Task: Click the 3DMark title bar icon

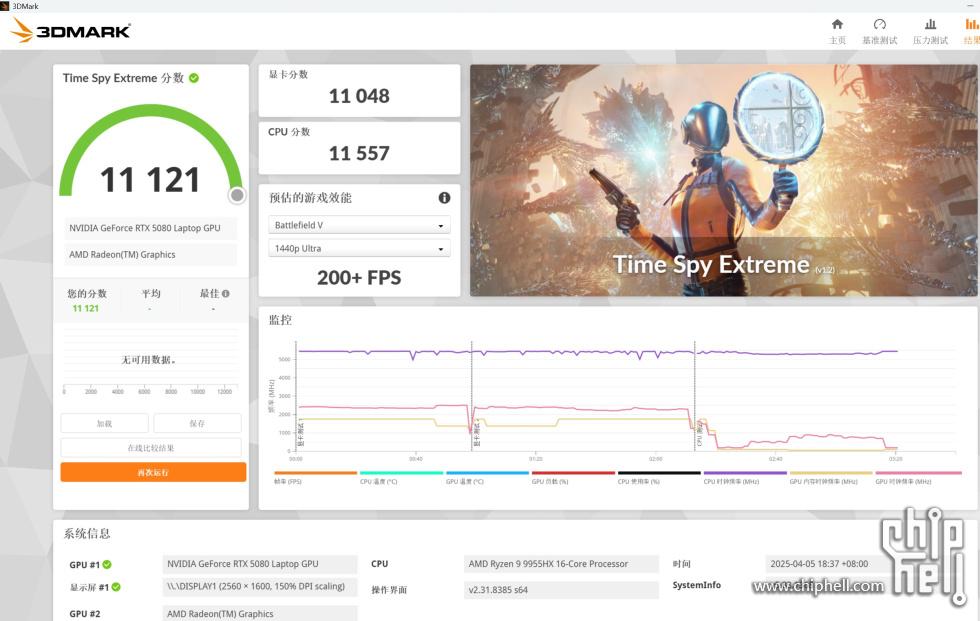Action: point(5,6)
